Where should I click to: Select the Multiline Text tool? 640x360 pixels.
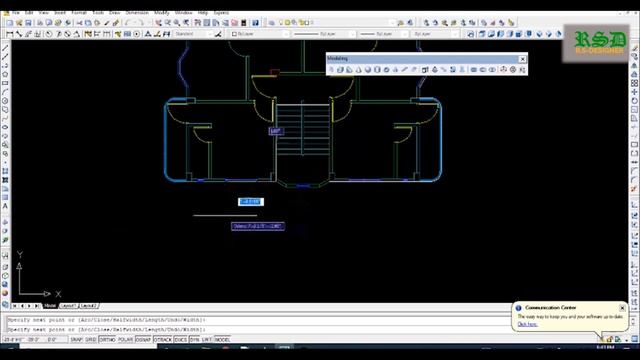(5, 207)
